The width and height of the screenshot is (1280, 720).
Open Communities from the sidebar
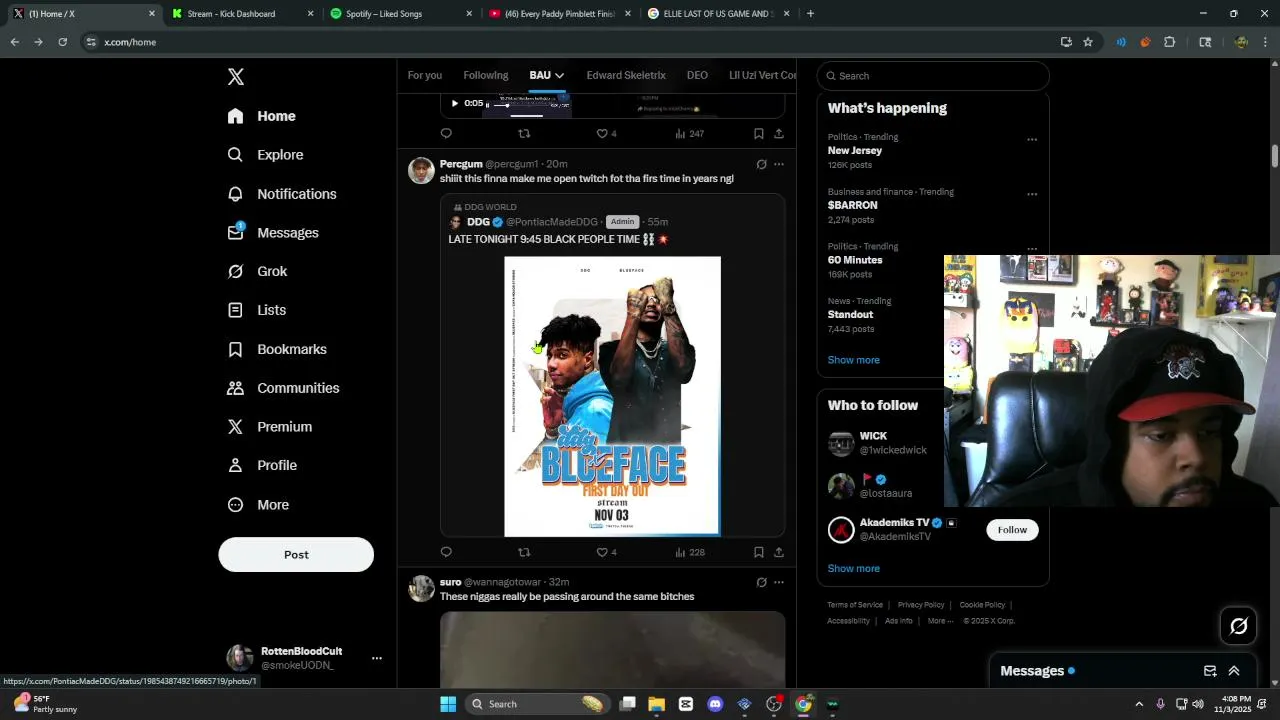(283, 388)
